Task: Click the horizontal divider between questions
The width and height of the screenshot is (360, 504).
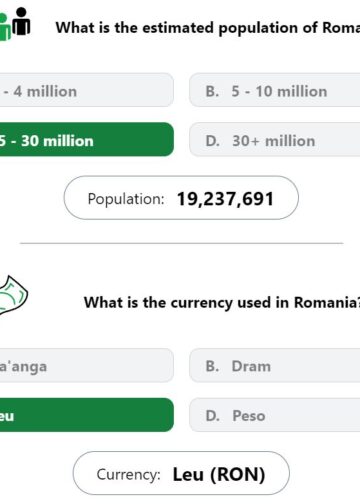Action: pos(181,243)
